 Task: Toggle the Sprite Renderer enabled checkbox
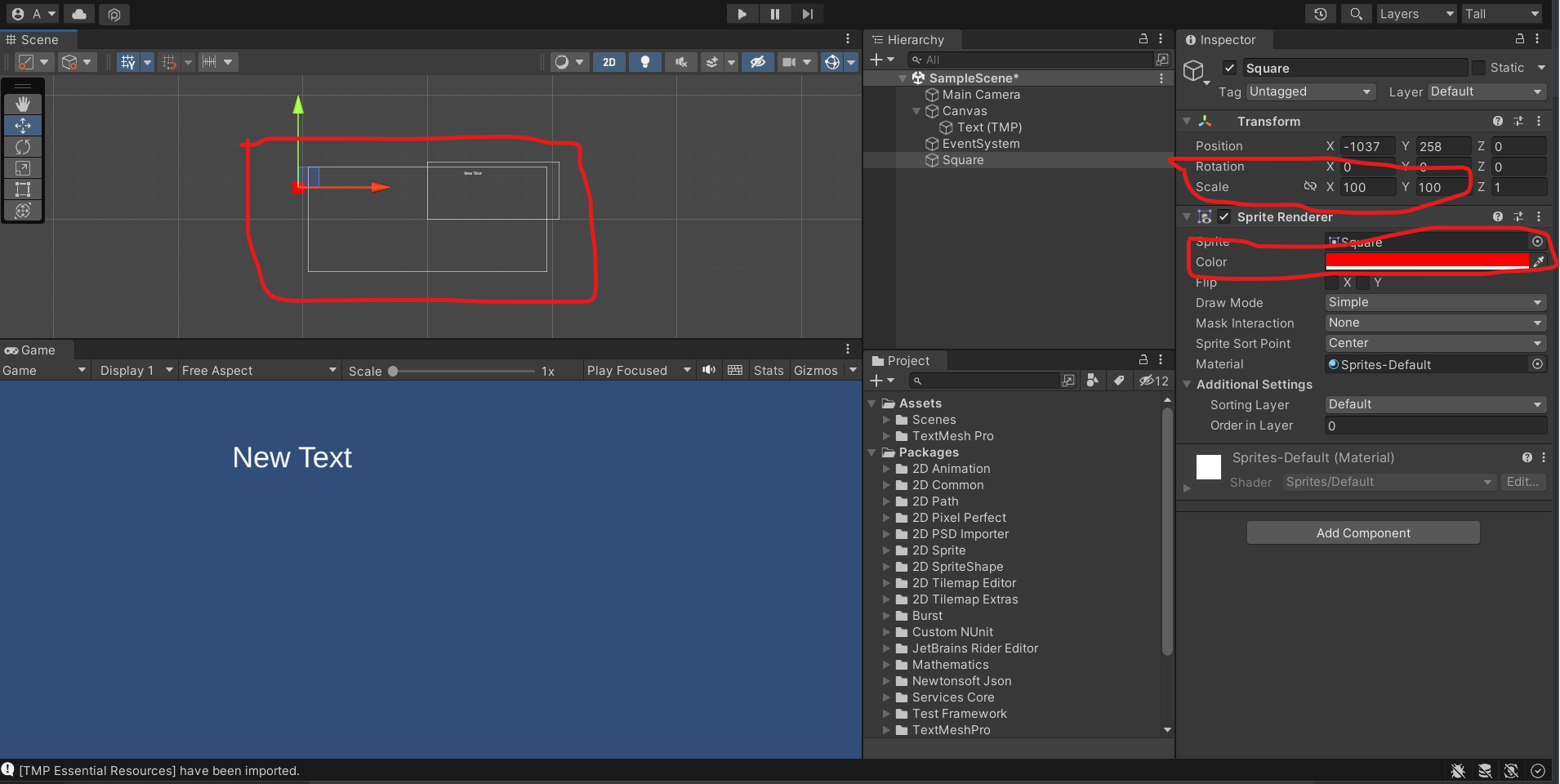point(1223,216)
